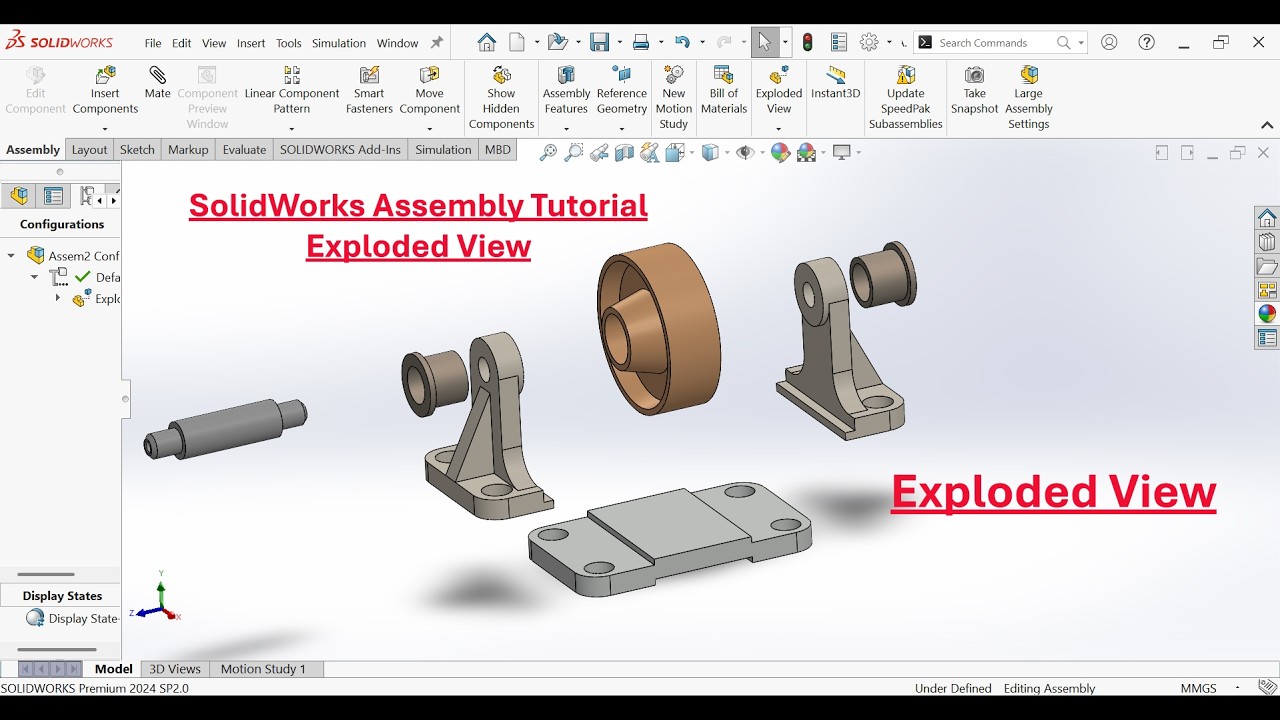Select Move Component tool
Image resolution: width=1280 pixels, height=720 pixels.
coord(429,92)
